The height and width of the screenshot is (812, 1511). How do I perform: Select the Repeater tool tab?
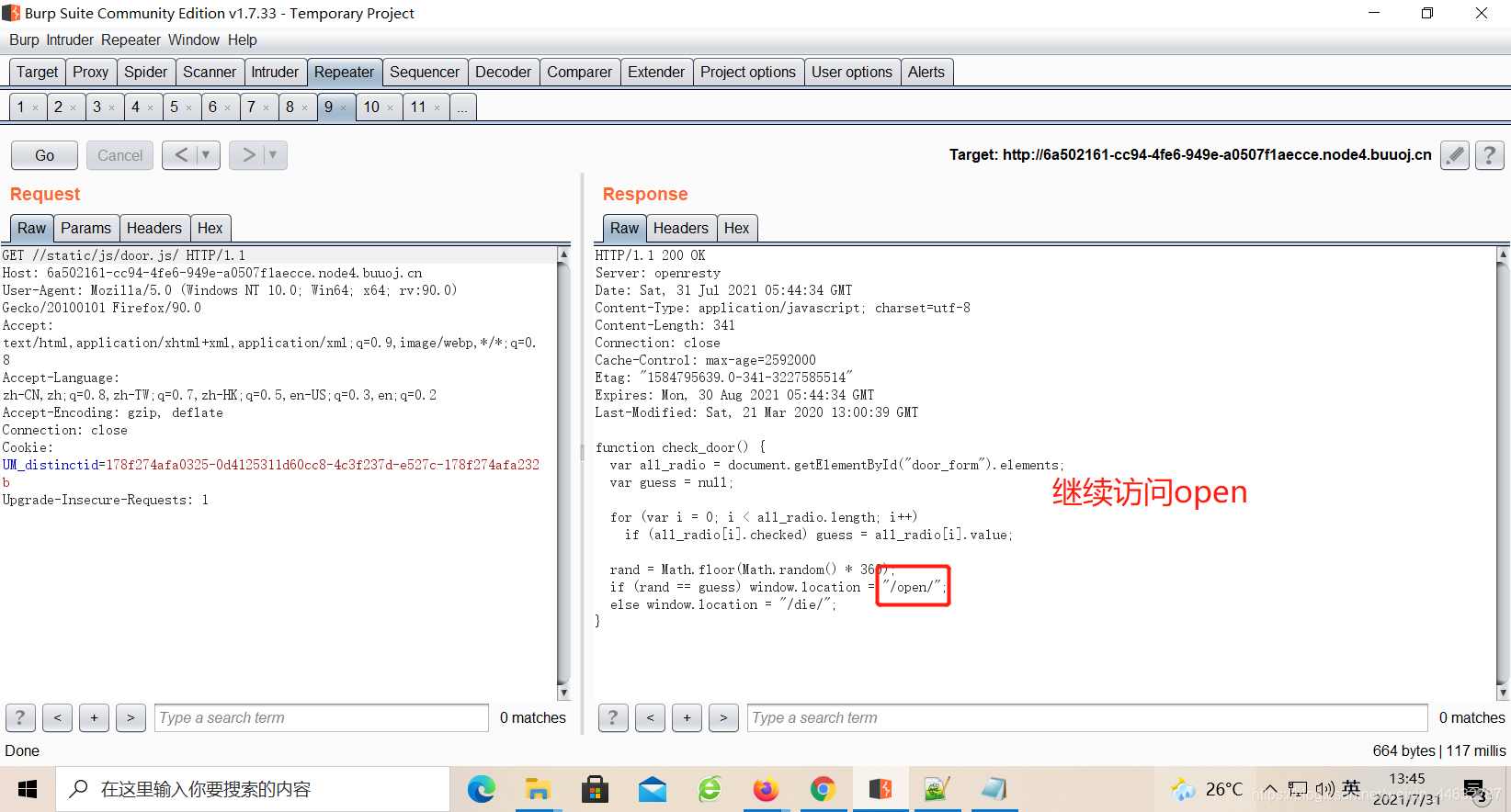pos(344,72)
